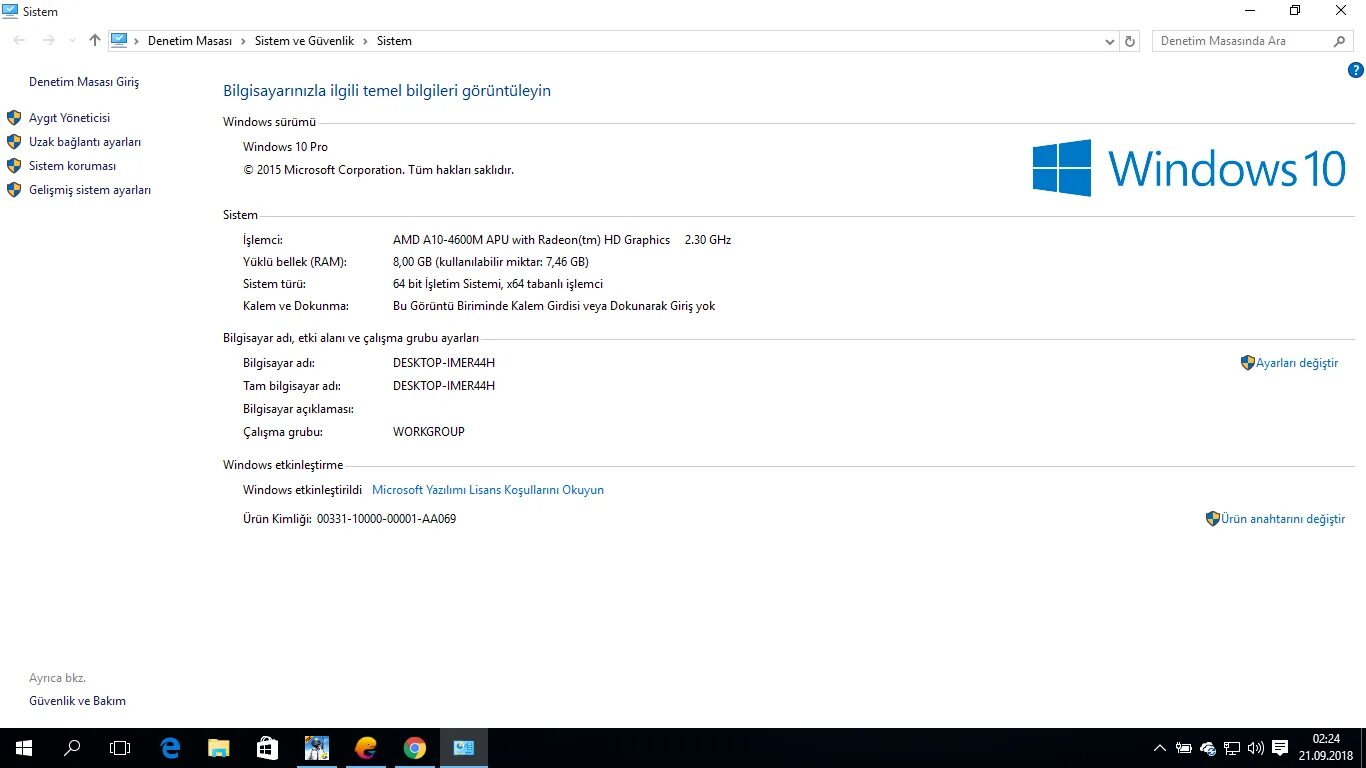The image size is (1366, 768).
Task: Launch Microsoft Edge from taskbar
Action: point(171,748)
